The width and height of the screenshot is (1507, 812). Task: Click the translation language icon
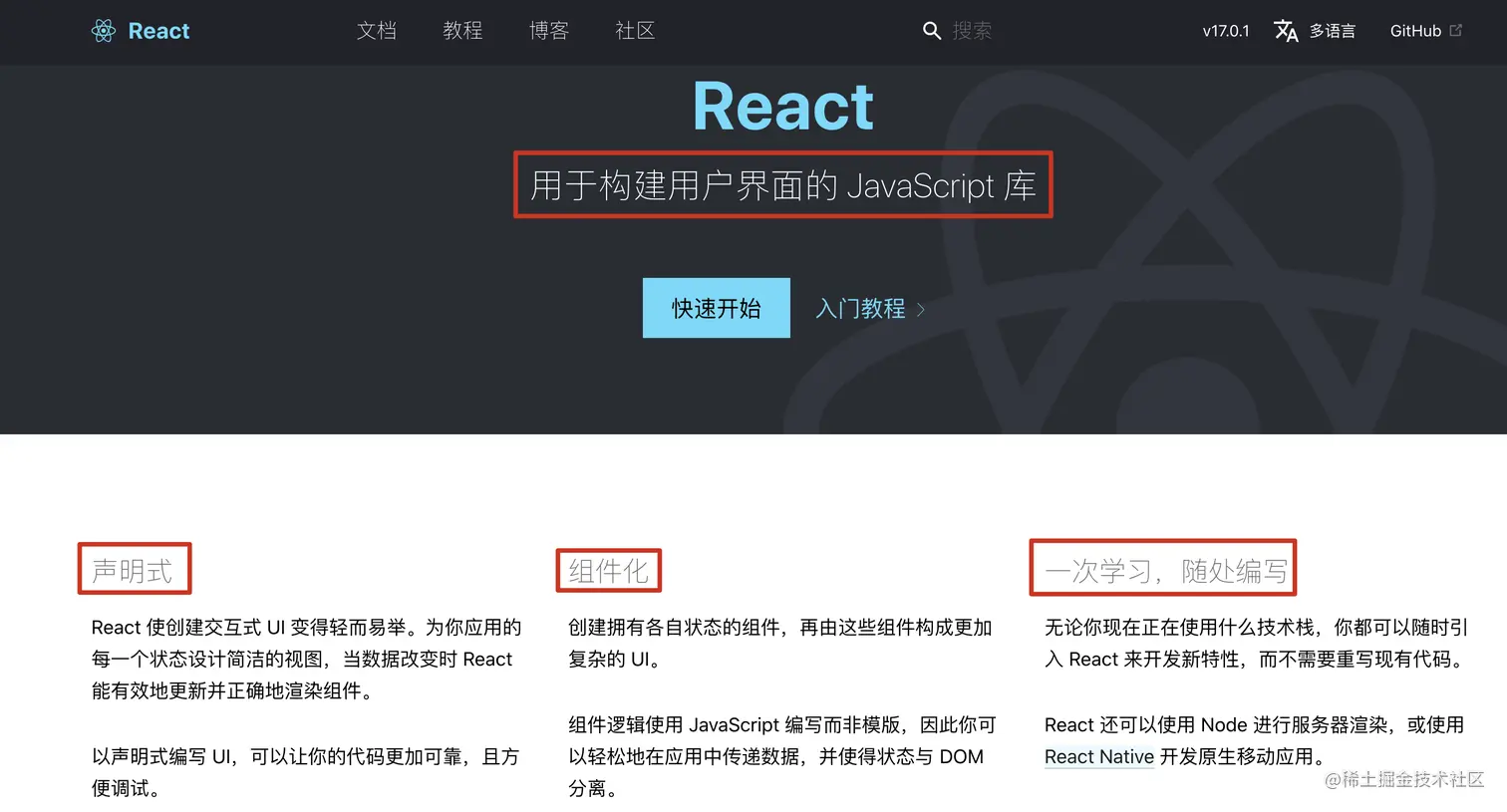[1286, 31]
